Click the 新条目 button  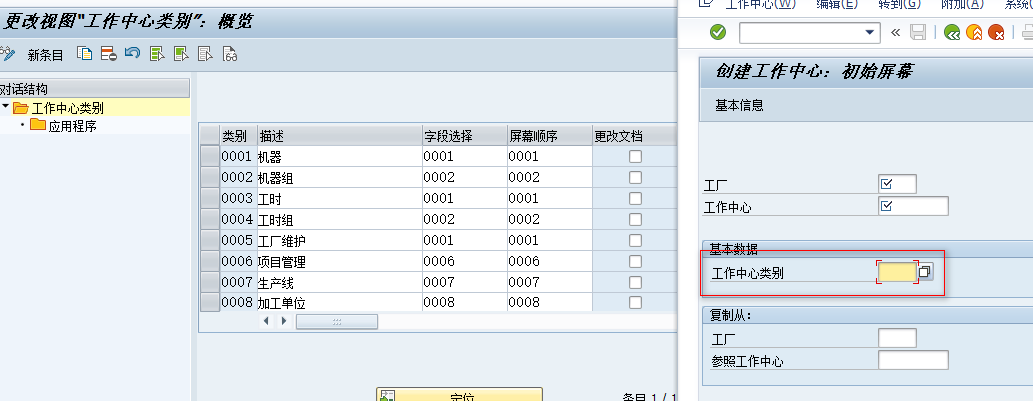pyautogui.click(x=45, y=55)
